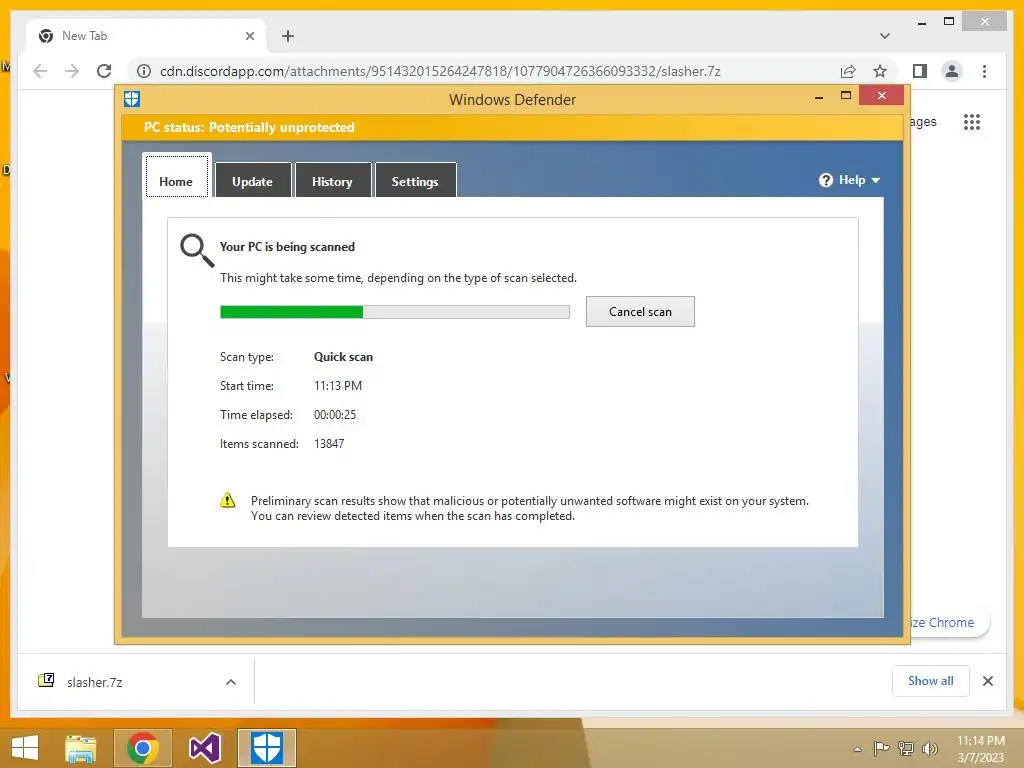The image size is (1024, 768).
Task: Open the tab search chevron in Chrome
Action: [x=884, y=36]
